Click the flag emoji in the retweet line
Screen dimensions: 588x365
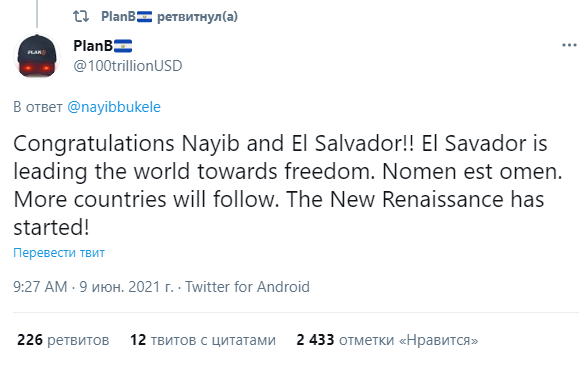point(144,17)
